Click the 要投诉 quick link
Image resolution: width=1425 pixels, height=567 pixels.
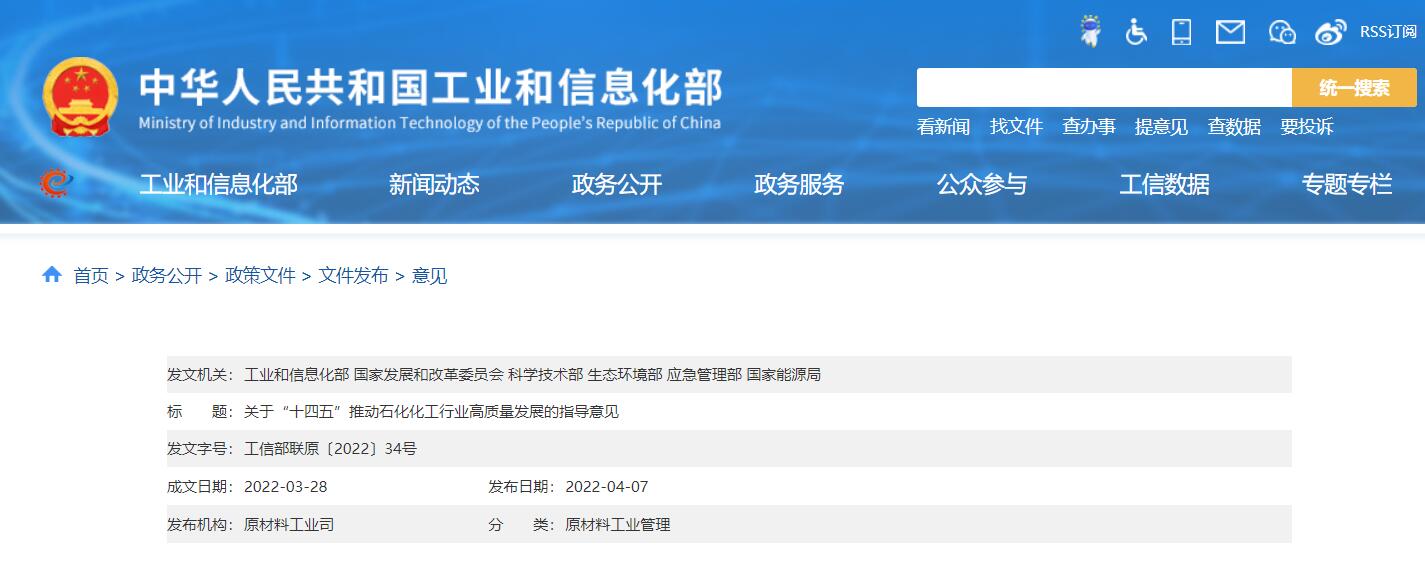tap(1307, 127)
